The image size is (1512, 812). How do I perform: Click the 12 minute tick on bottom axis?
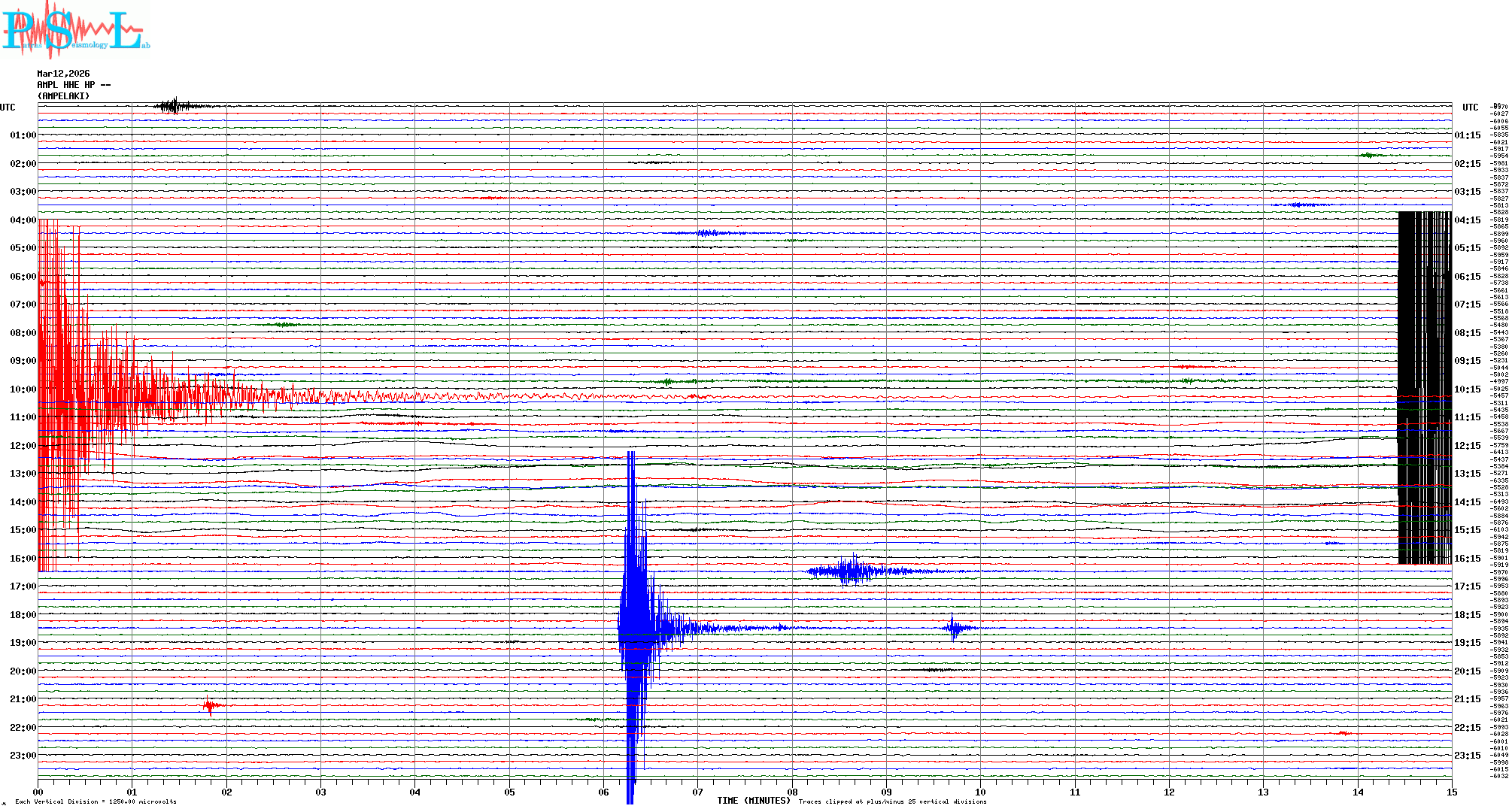click(x=1169, y=792)
